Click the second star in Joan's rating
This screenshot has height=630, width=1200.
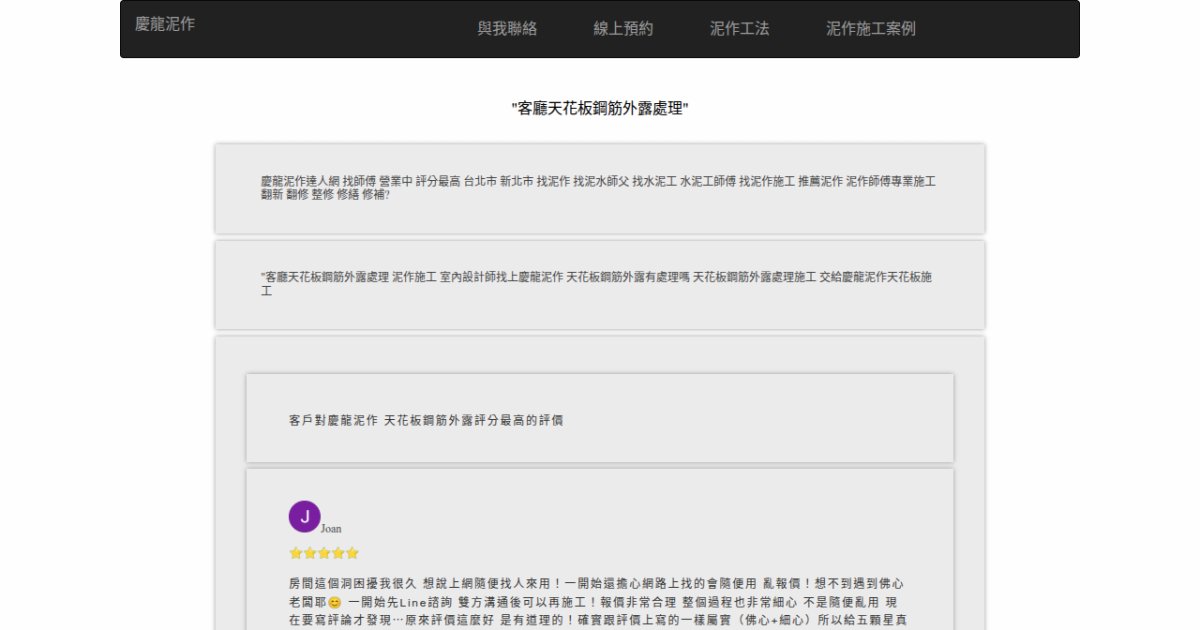pos(309,553)
